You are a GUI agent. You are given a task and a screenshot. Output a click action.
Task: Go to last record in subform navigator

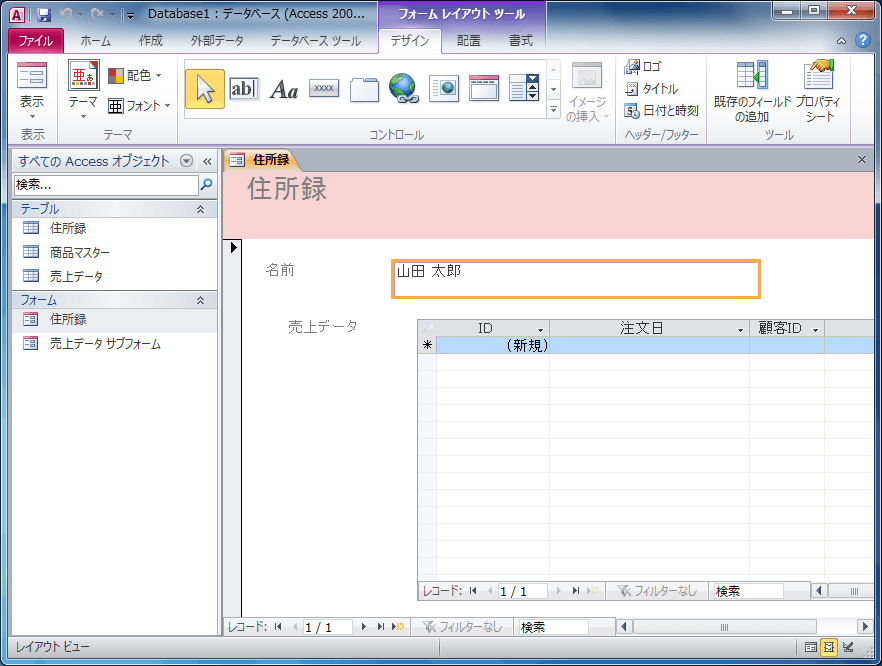(575, 591)
